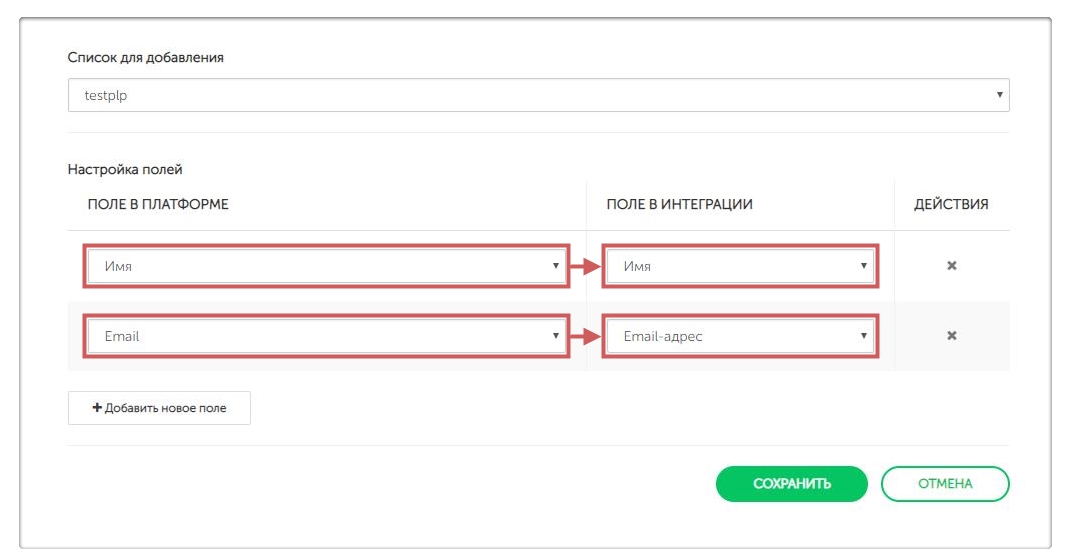The height and width of the screenshot is (559, 1068).
Task: Delete the Email field mapping row
Action: click(x=952, y=336)
